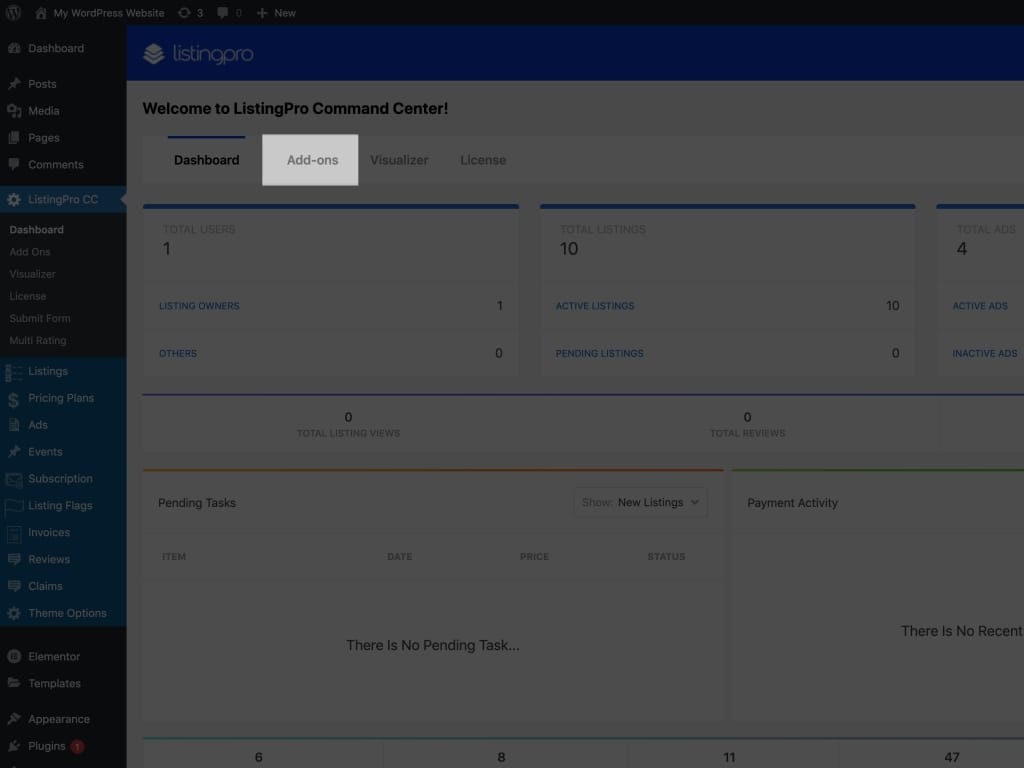Click the Plugins plug icon
Screen dimensions: 1024x768
coord(14,746)
